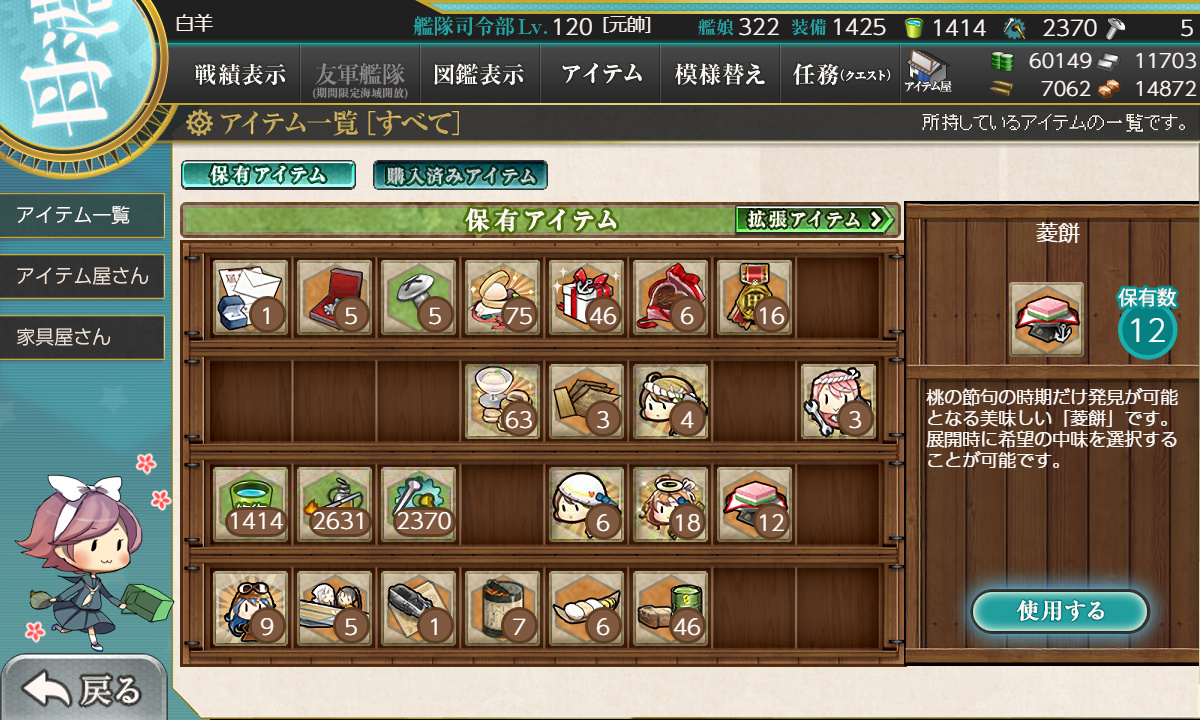This screenshot has height=720, width=1200.
Task: Switch to 保有アイテム filter
Action: click(268, 175)
